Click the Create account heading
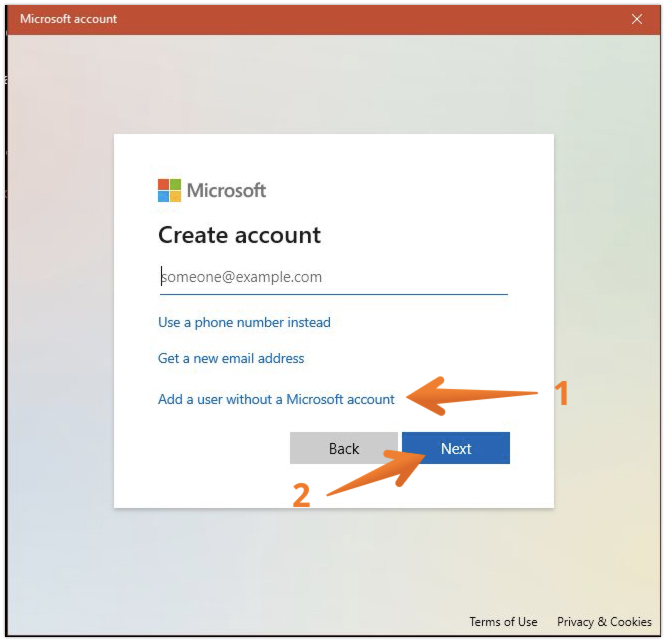This screenshot has width=666, height=642. pyautogui.click(x=239, y=235)
